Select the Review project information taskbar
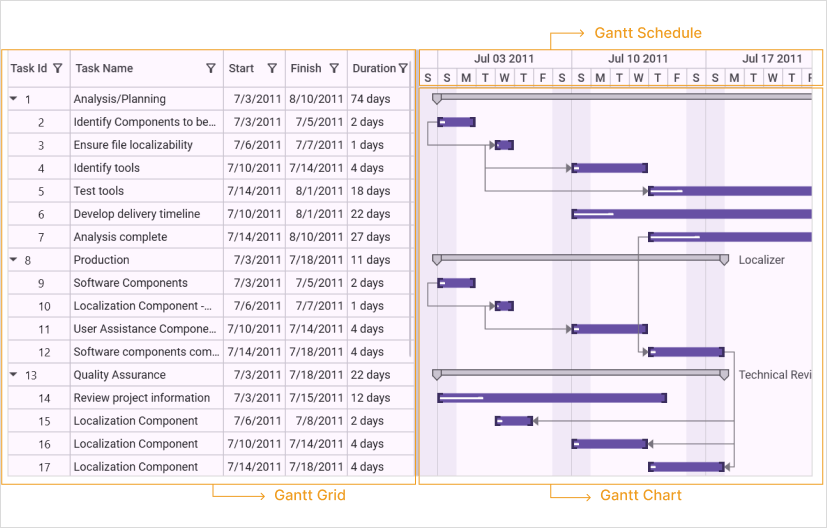This screenshot has width=827, height=528. point(552,398)
